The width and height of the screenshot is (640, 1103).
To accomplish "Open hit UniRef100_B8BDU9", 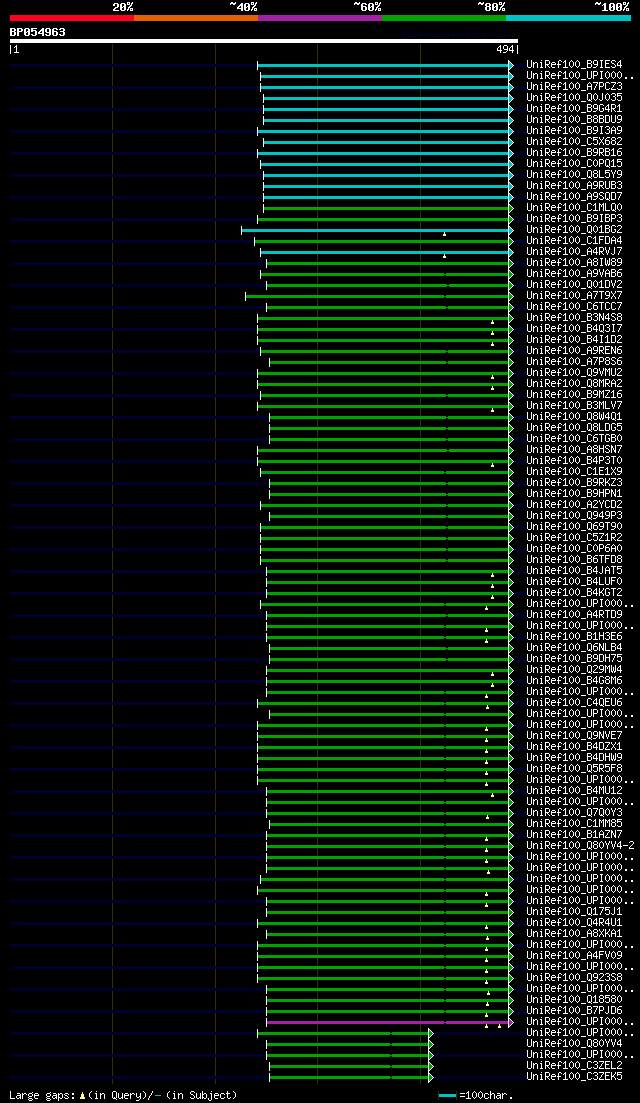I will coord(574,120).
